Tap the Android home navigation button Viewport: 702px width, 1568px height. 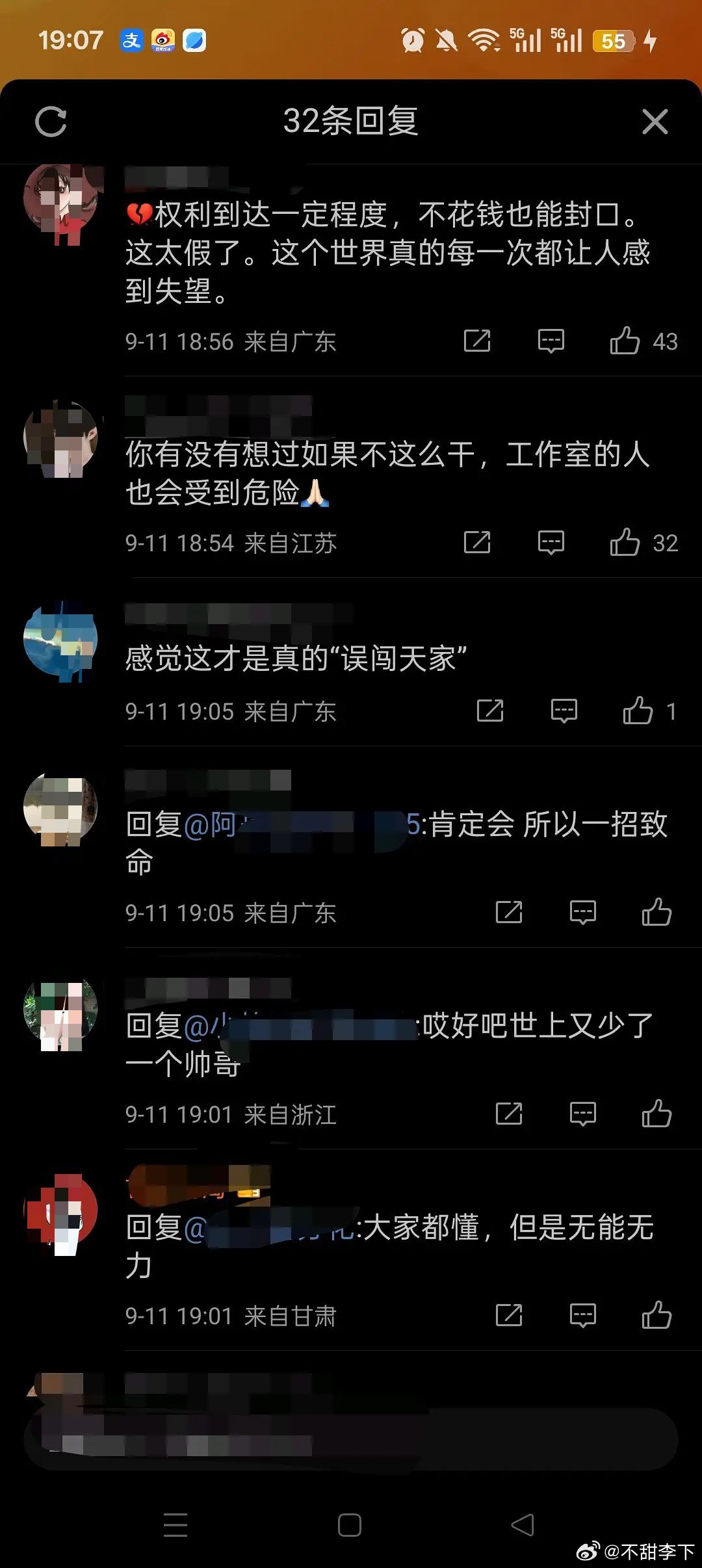coord(350,1524)
